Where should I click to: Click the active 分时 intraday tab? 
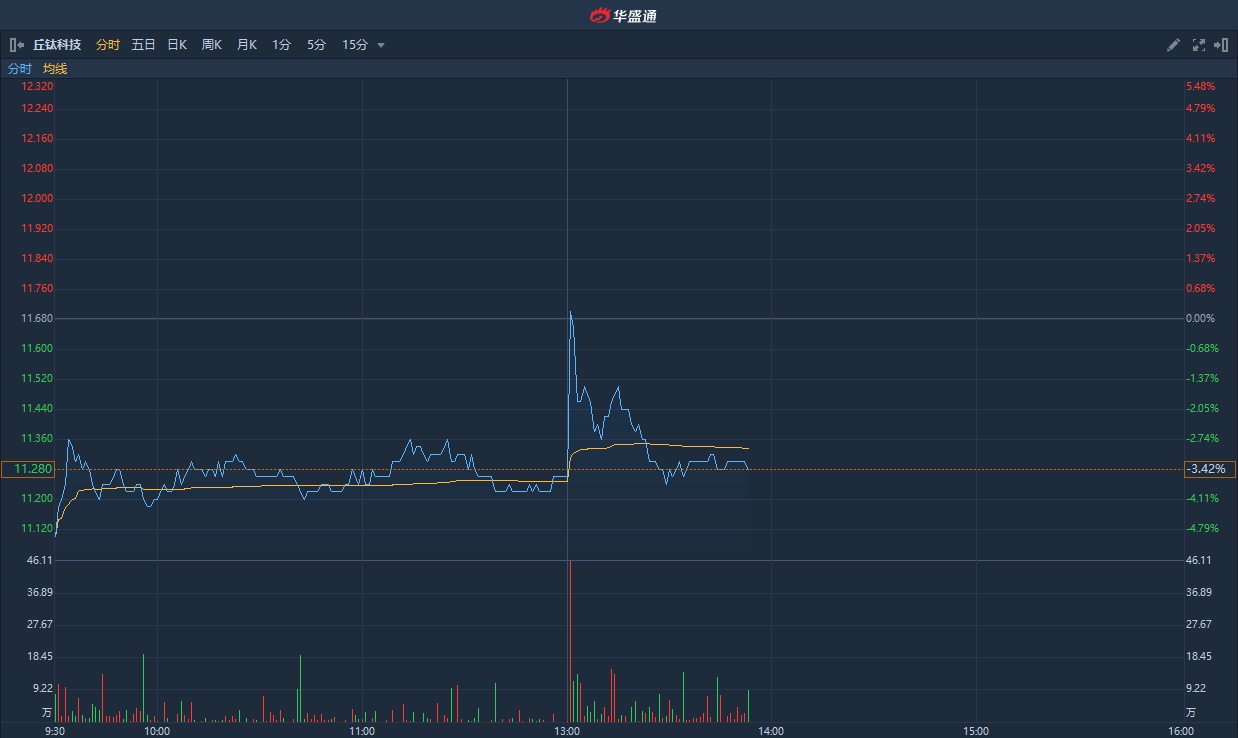click(x=107, y=45)
